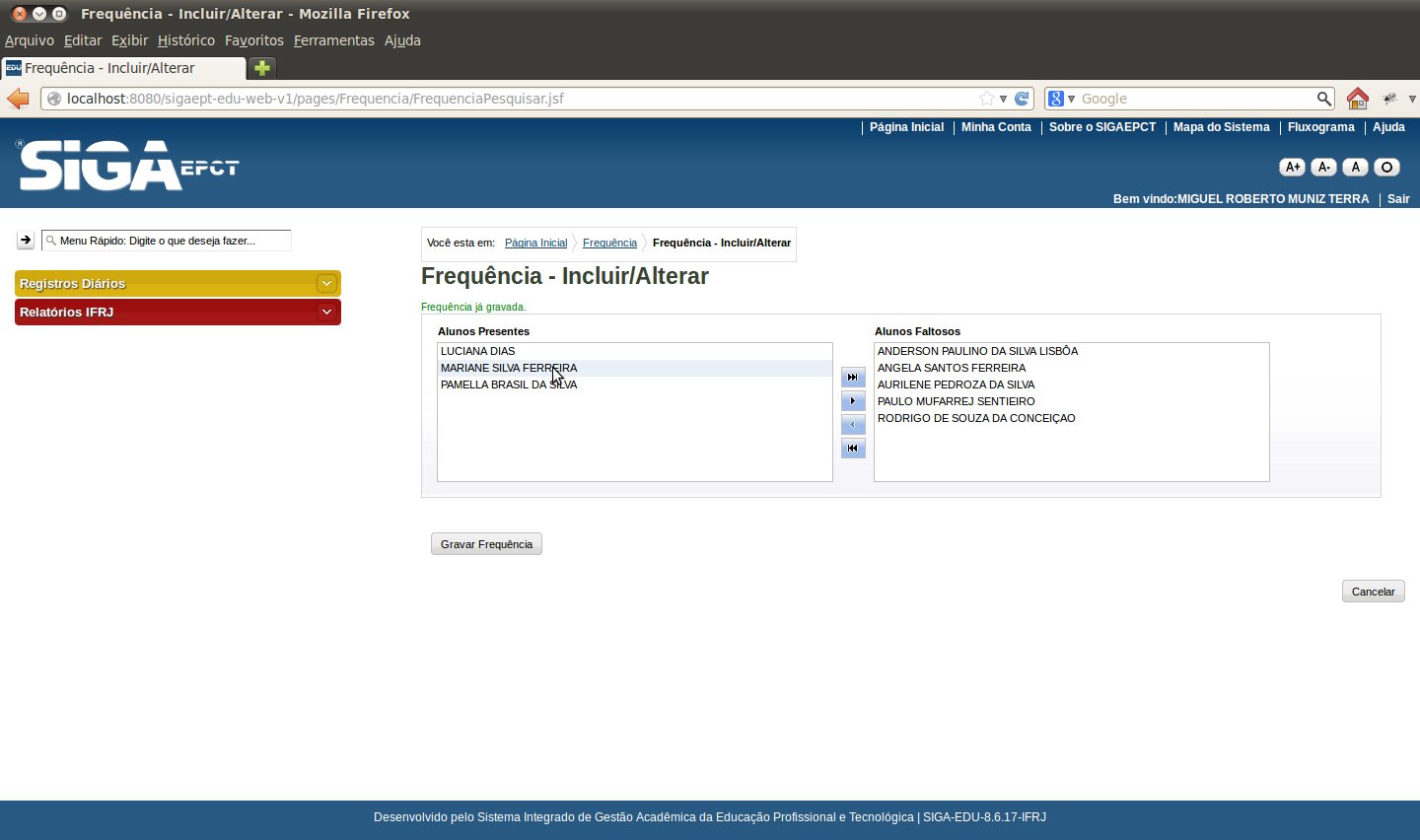Decrease font size with A- button
The height and width of the screenshot is (840, 1420).
(x=1323, y=168)
